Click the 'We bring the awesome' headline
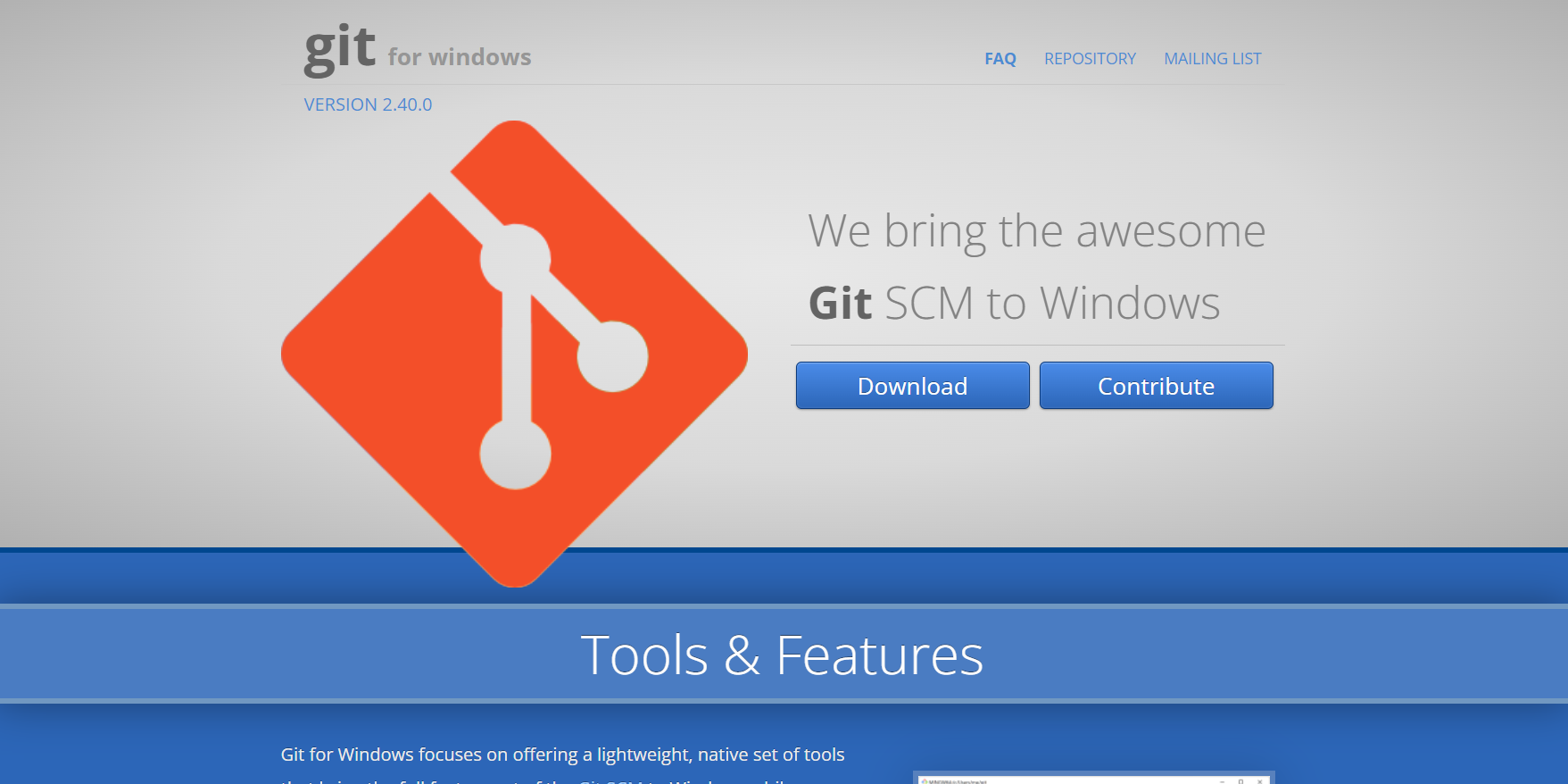 point(1037,231)
